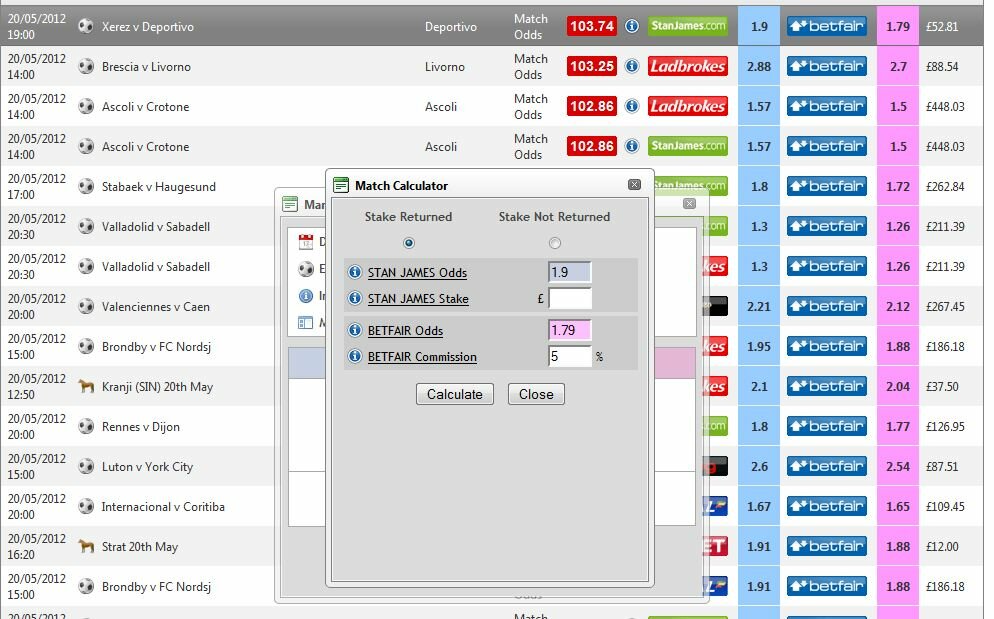
Task: Click Betfair logo in Brescia v Livorno row
Action: [827, 66]
